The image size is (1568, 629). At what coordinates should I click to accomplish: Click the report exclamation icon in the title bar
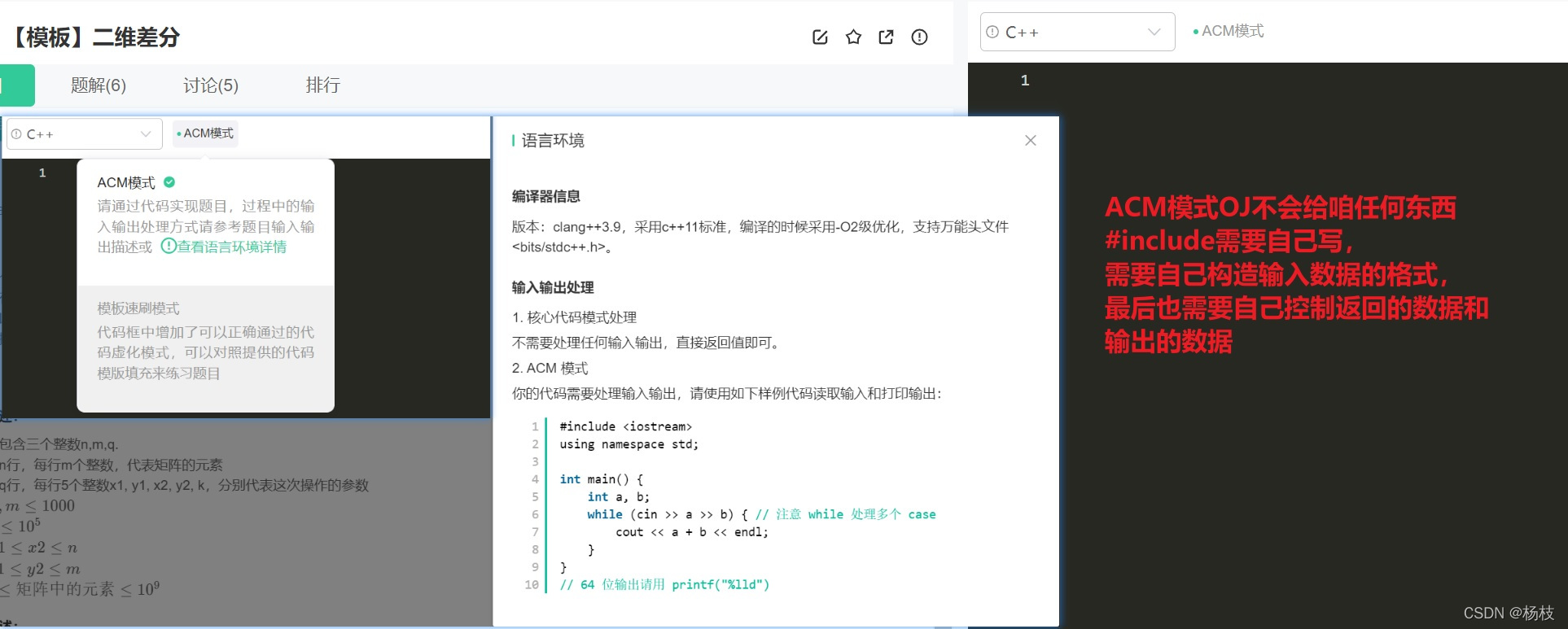[x=919, y=37]
